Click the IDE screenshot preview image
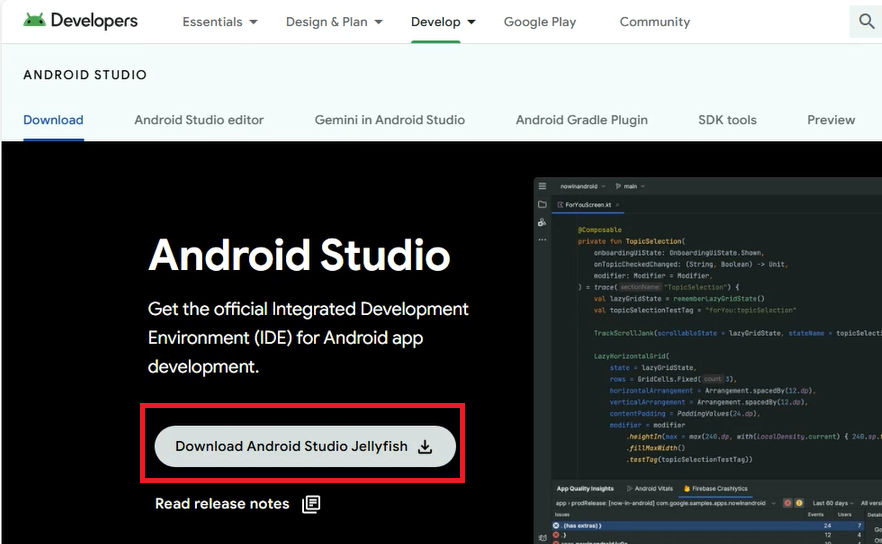The image size is (882, 544). 708,360
